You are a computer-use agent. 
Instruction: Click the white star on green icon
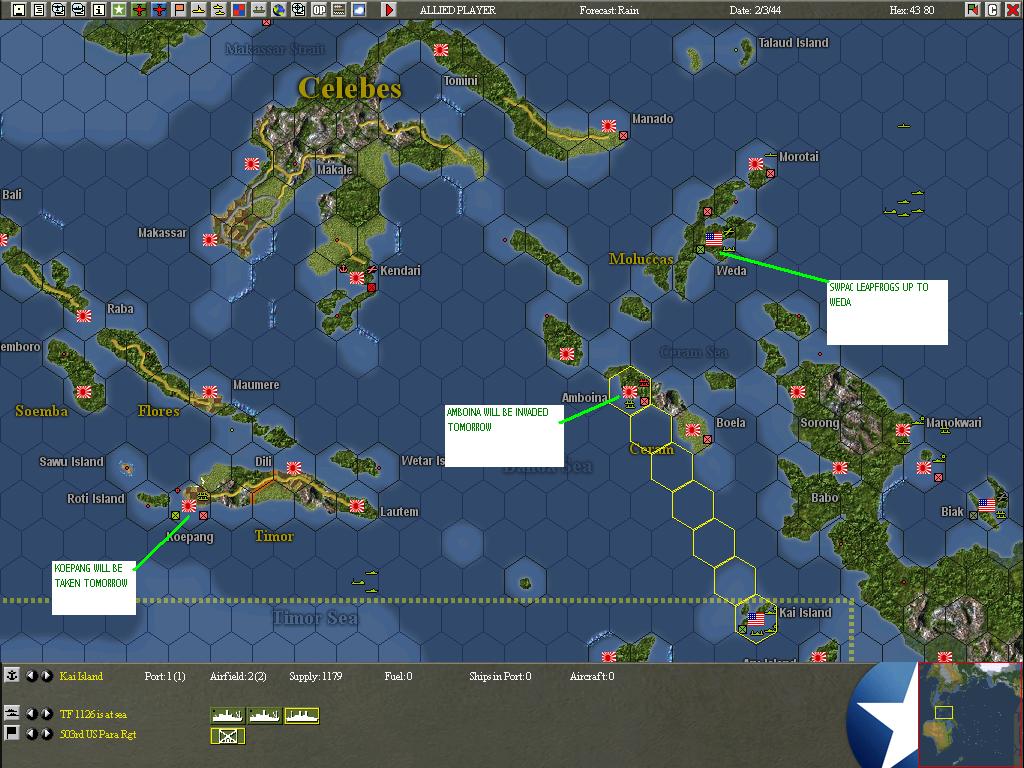click(x=118, y=10)
